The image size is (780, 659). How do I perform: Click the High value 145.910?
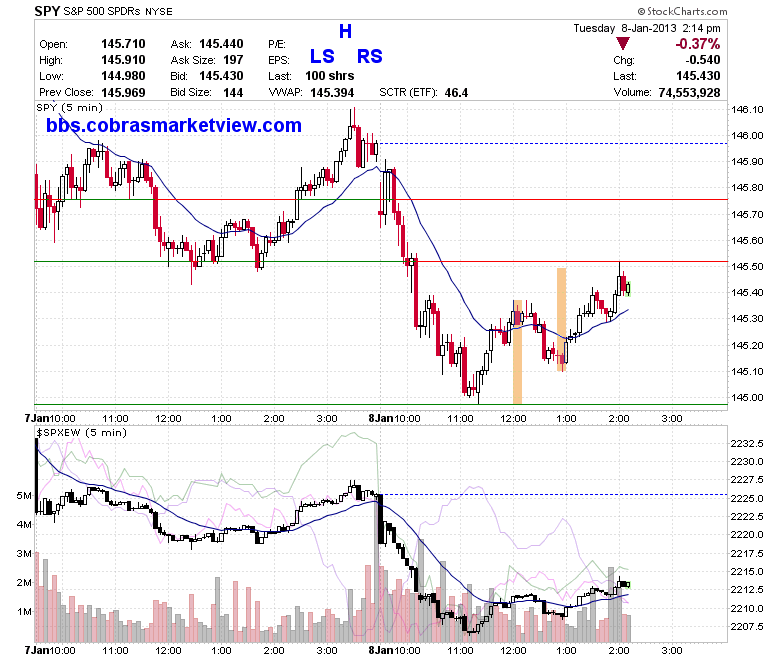123,60
